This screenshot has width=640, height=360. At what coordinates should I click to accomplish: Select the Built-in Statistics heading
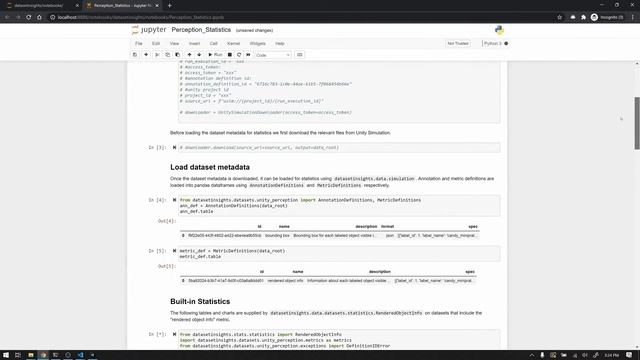[200, 301]
